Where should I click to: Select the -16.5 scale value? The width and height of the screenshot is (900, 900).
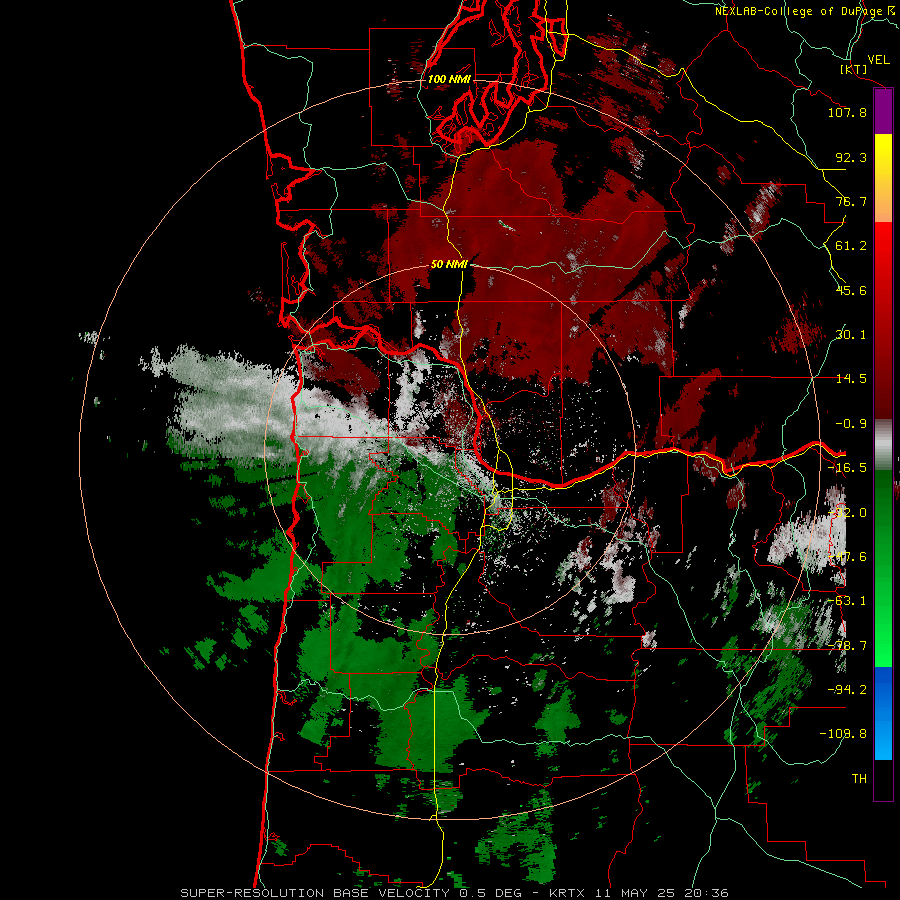847,468
